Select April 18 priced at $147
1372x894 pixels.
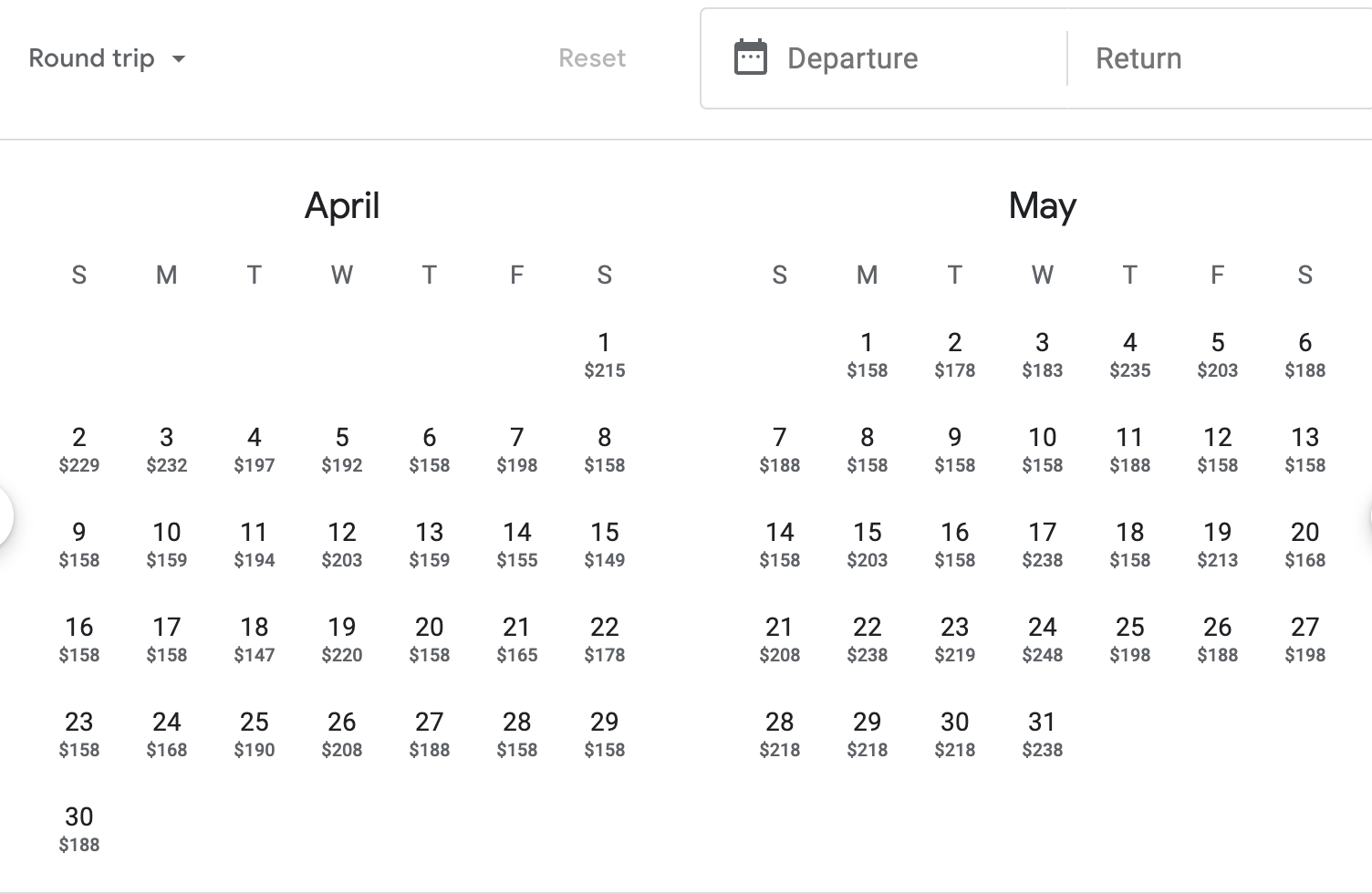255,639
